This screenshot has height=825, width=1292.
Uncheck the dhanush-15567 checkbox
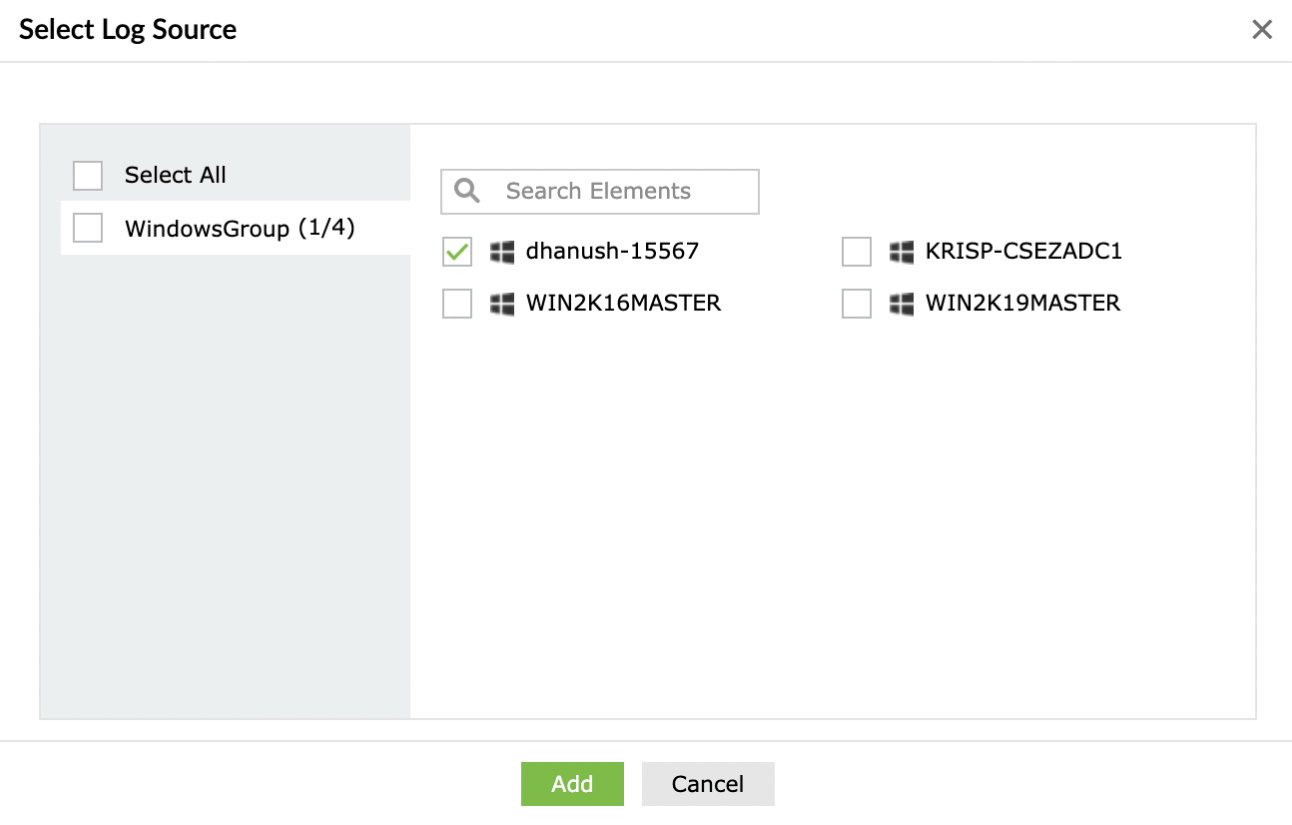(457, 253)
